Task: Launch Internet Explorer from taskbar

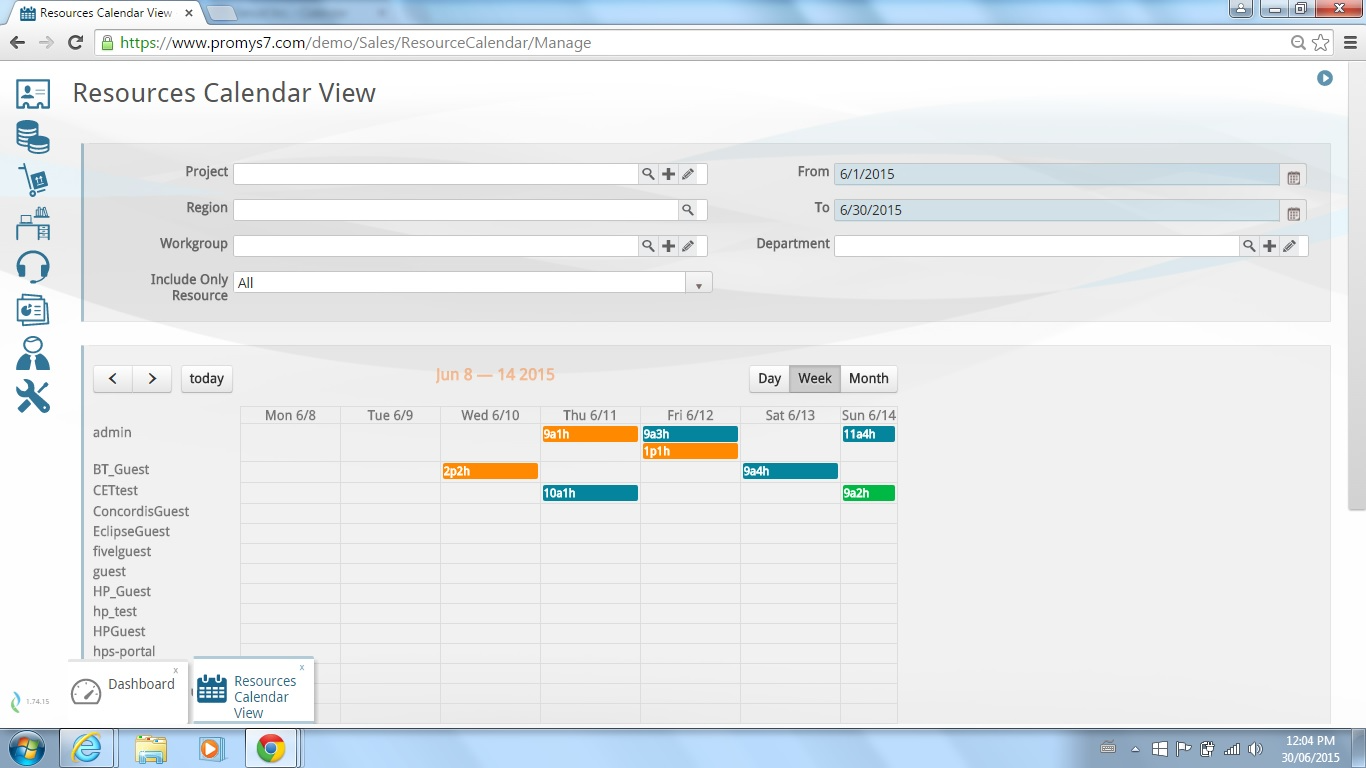Action: coord(87,748)
